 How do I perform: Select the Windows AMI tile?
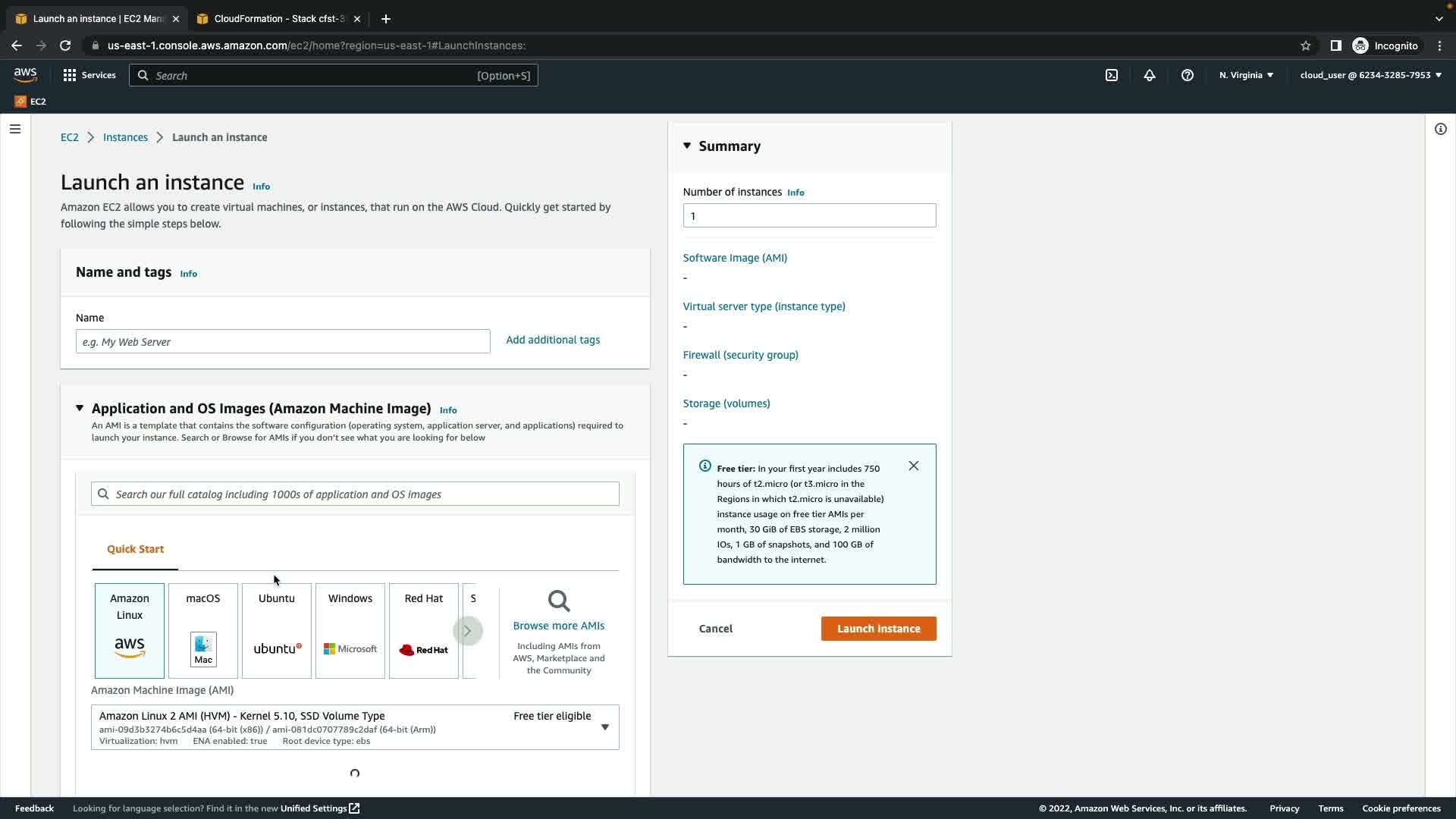(350, 630)
